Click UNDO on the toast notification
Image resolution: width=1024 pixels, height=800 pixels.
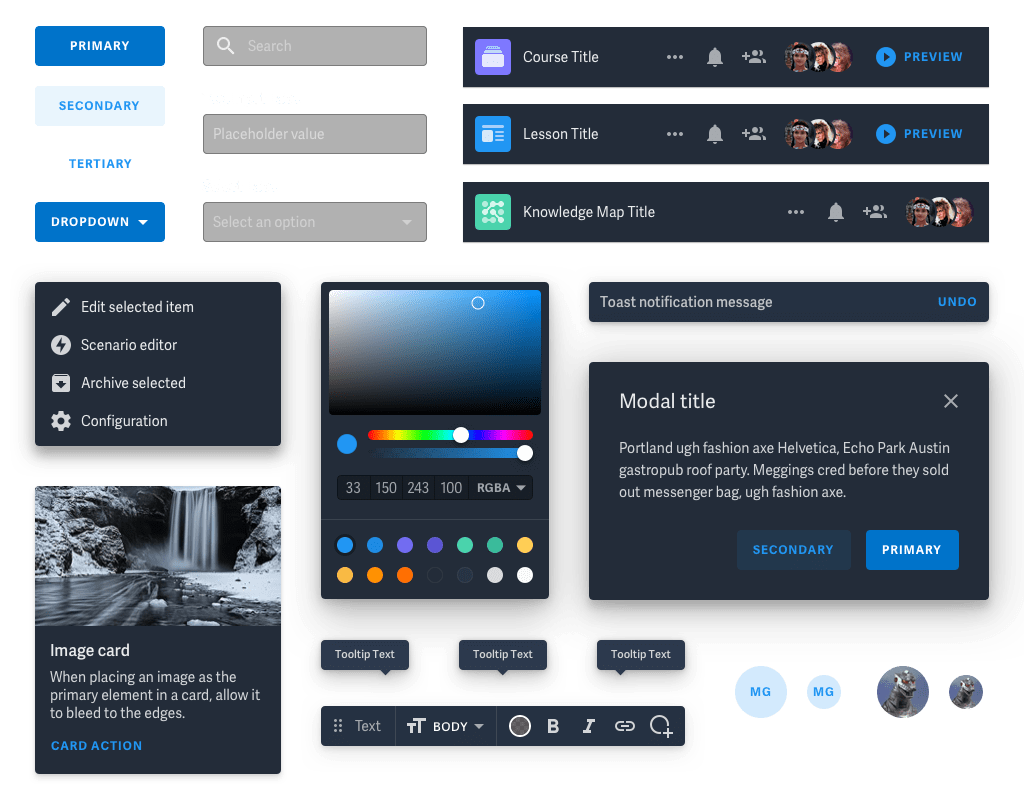pyautogui.click(x=957, y=302)
